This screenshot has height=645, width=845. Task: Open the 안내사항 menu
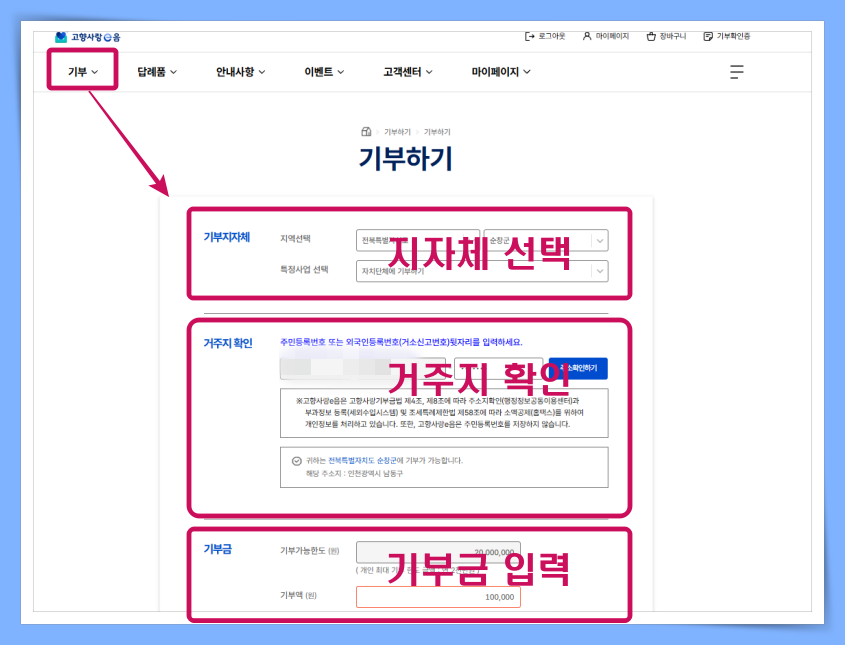click(240, 72)
